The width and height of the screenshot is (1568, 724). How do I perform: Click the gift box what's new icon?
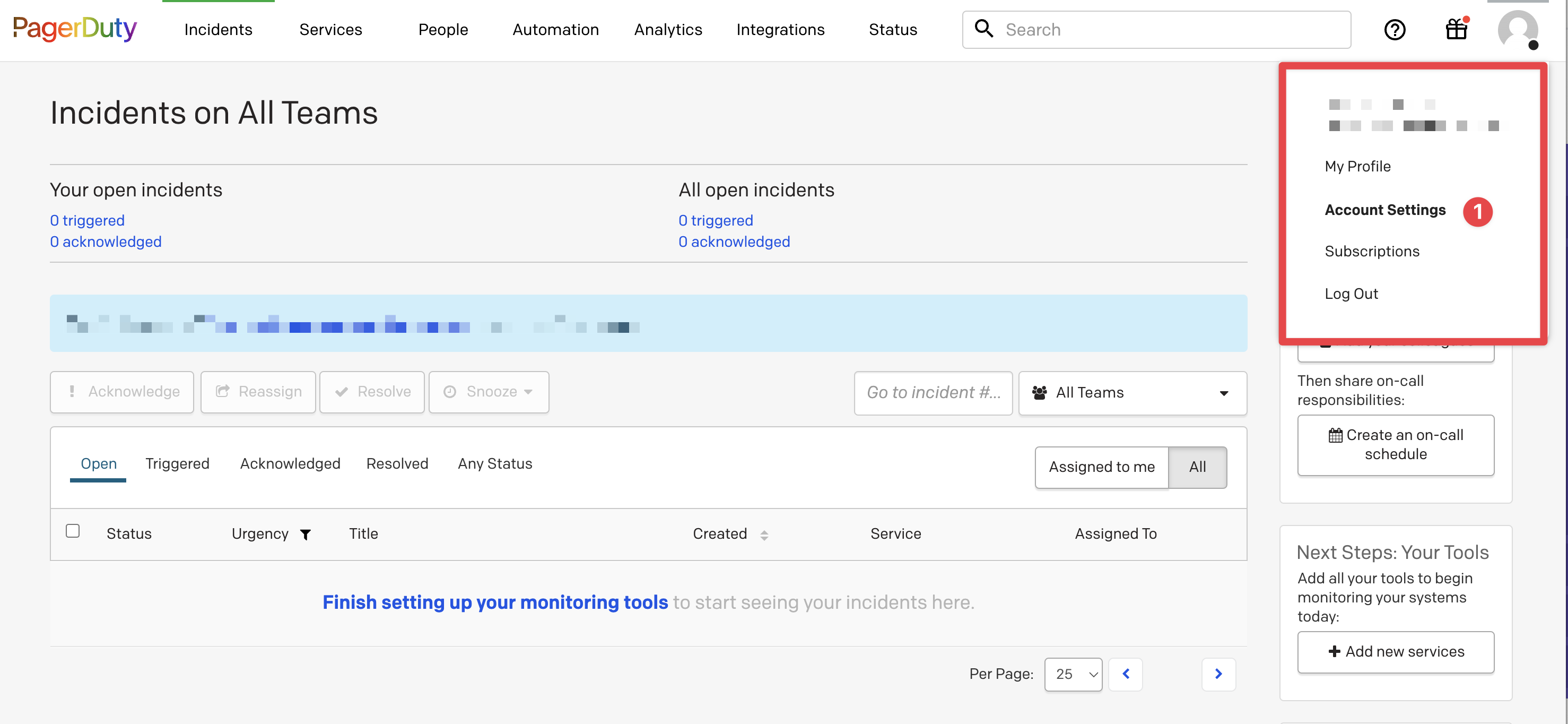tap(1456, 29)
